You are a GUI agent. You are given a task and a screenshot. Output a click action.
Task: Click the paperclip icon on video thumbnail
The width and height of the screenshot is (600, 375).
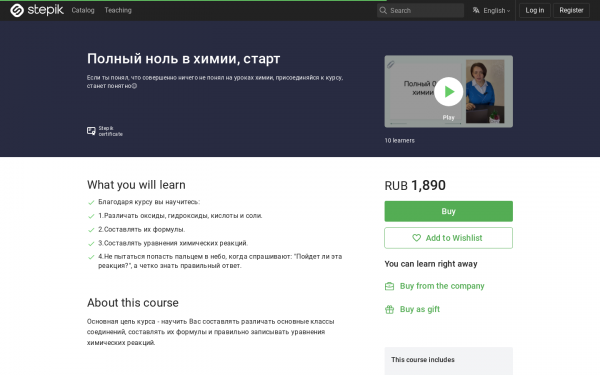pyautogui.click(x=391, y=64)
